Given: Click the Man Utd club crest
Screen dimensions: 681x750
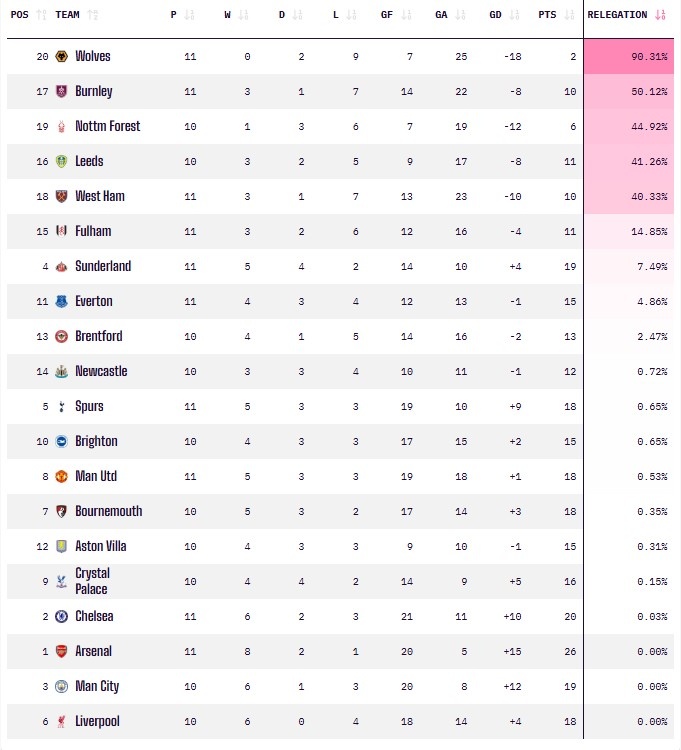Looking at the screenshot, I should 62,477.
